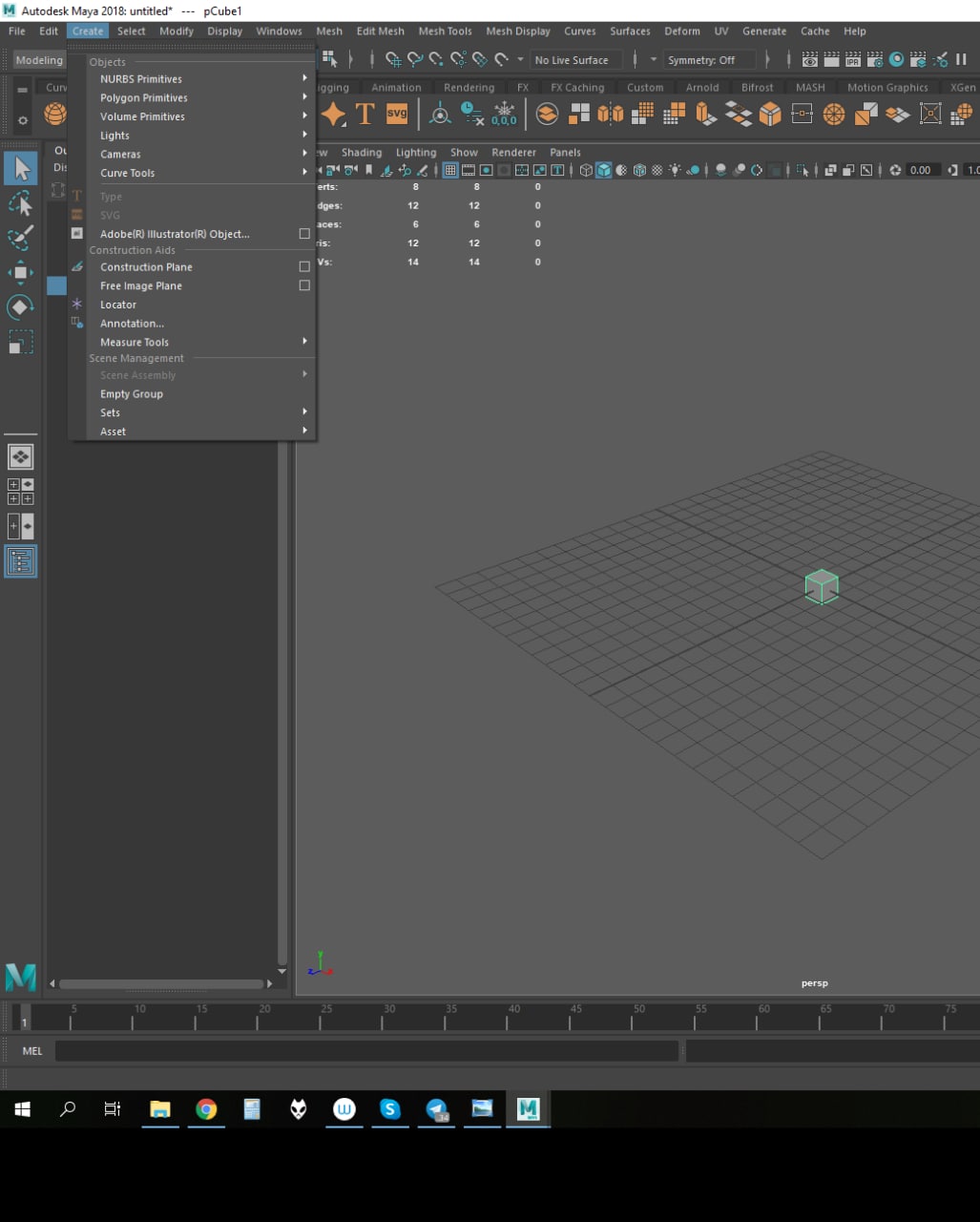Open the Mesh Tools menu
Viewport: 980px width, 1222px height.
(x=445, y=31)
